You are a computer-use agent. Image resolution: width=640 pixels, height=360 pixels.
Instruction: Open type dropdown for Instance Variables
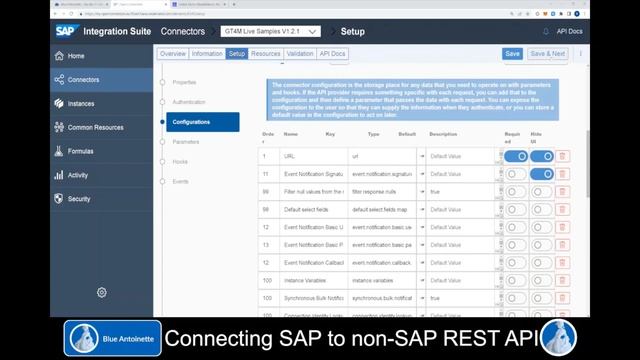coord(422,280)
